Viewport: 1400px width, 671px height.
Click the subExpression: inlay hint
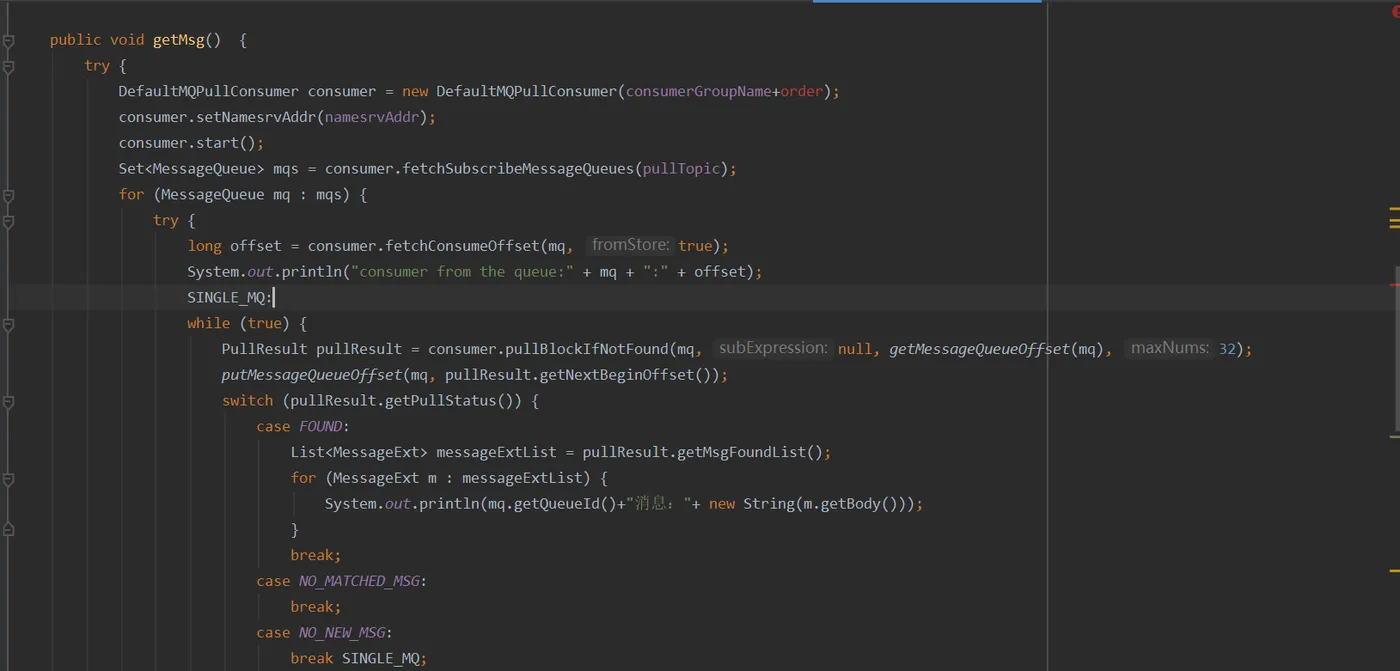pyautogui.click(x=773, y=348)
